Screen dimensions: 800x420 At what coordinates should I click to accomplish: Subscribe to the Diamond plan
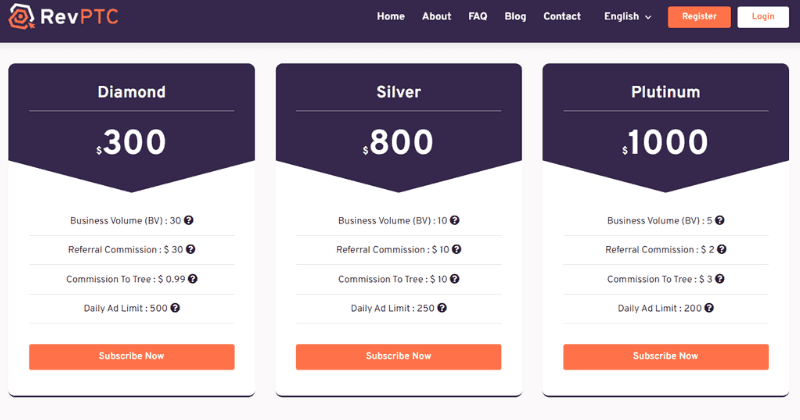pyautogui.click(x=132, y=357)
